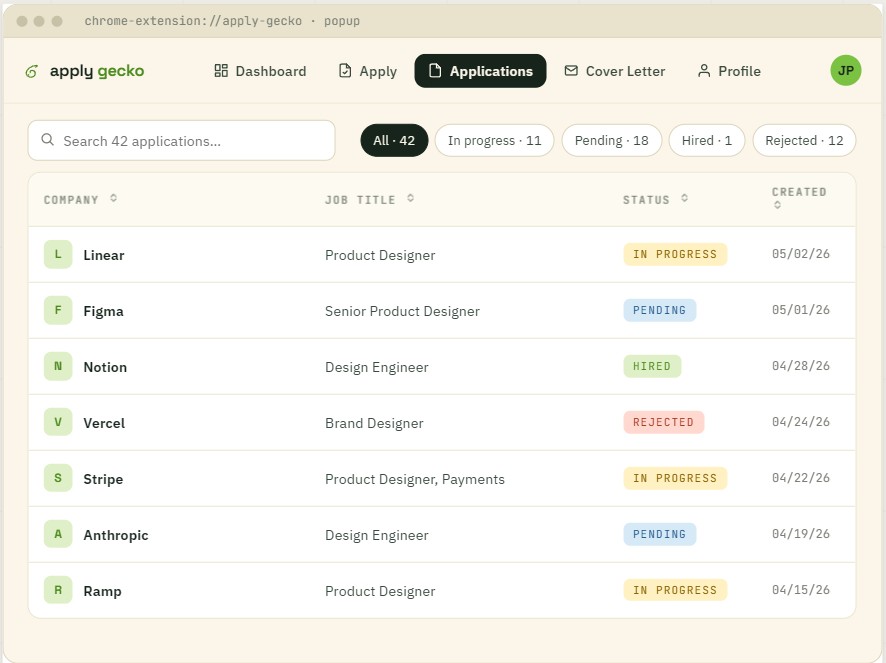
Task: Click the 04/15/26 created date
Action: (x=801, y=590)
